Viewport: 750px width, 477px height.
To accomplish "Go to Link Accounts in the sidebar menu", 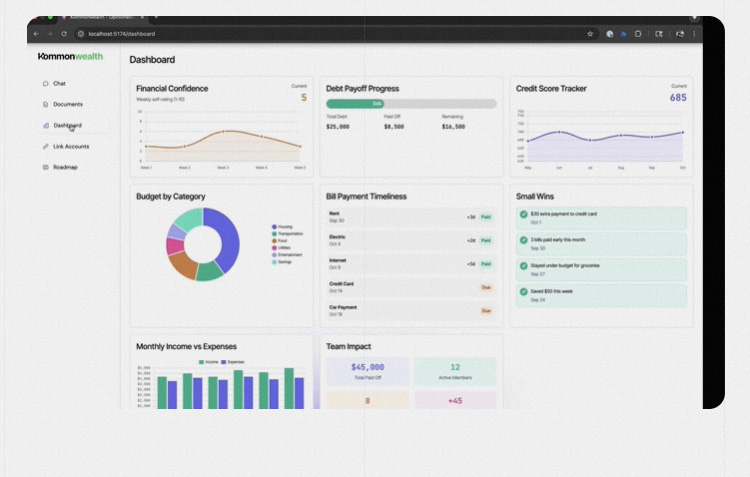I will coord(71,146).
